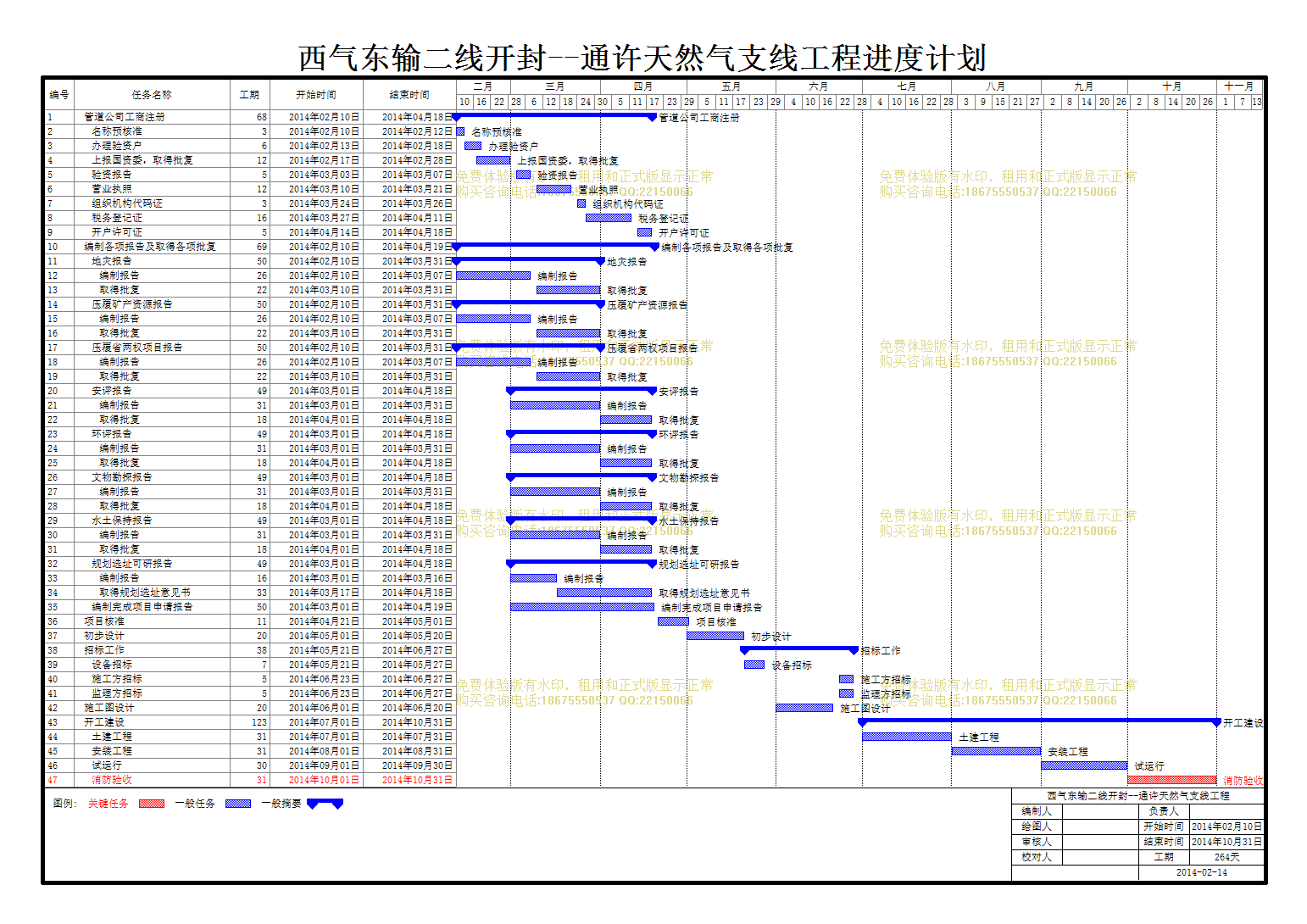Click the 开工建设 summary bar on the timeline
The image size is (1307, 924).
click(1040, 721)
